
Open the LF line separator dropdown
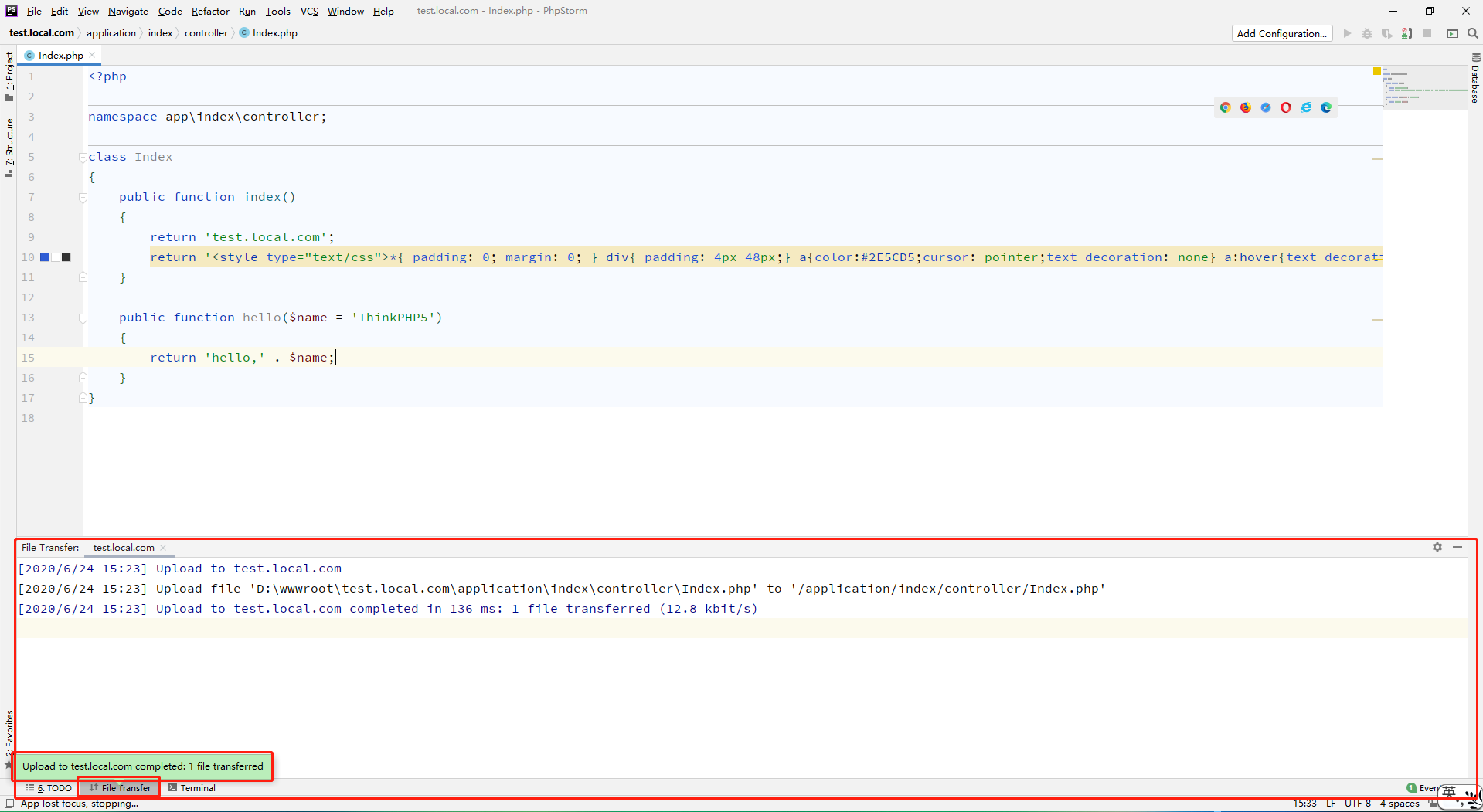coord(1331,804)
